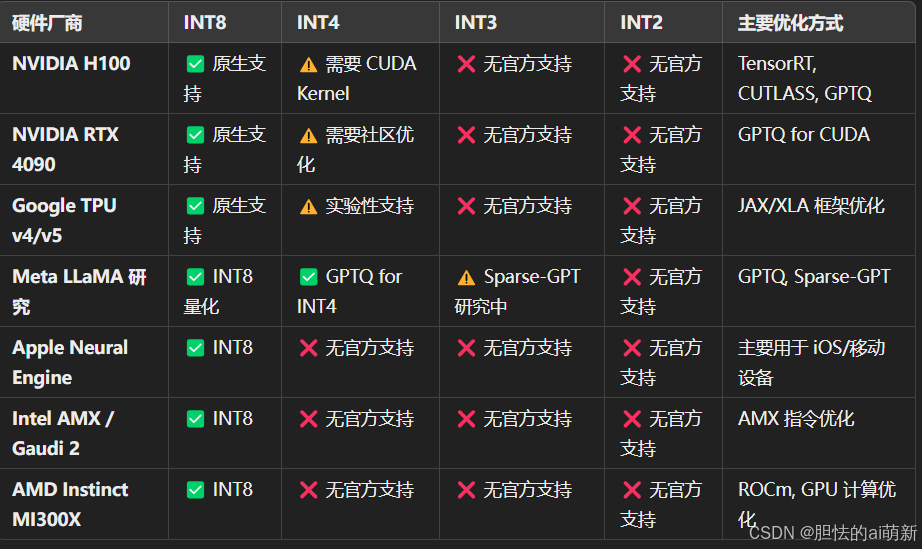
Task: Click red cross in Google TPU INT2 cell
Action: tap(632, 206)
